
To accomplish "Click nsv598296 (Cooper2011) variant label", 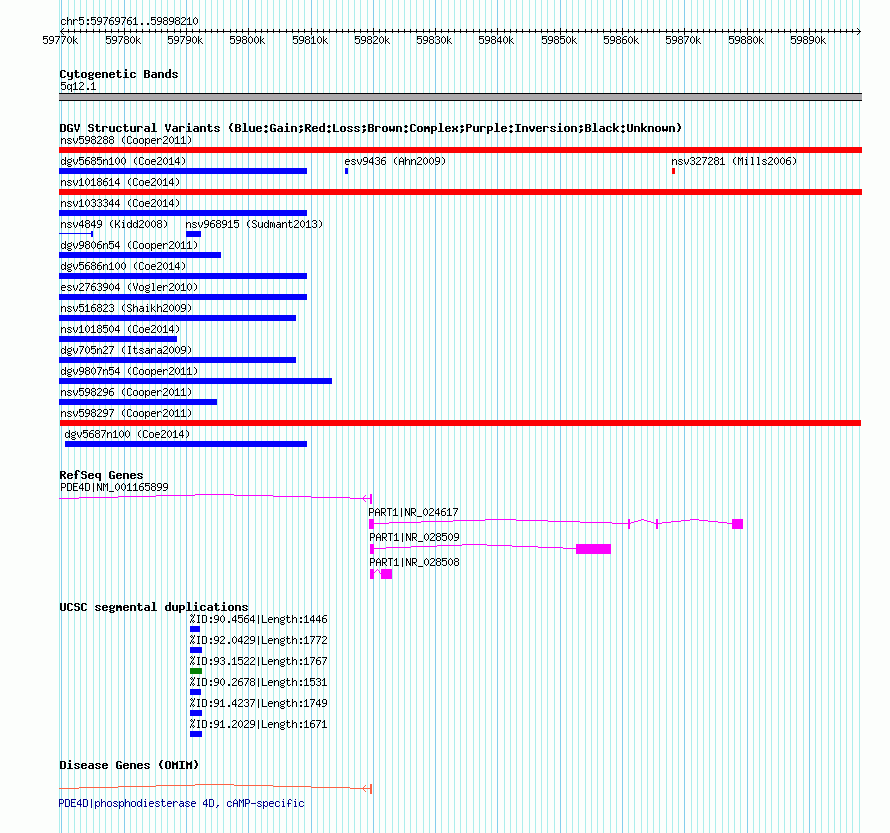I will tap(126, 392).
